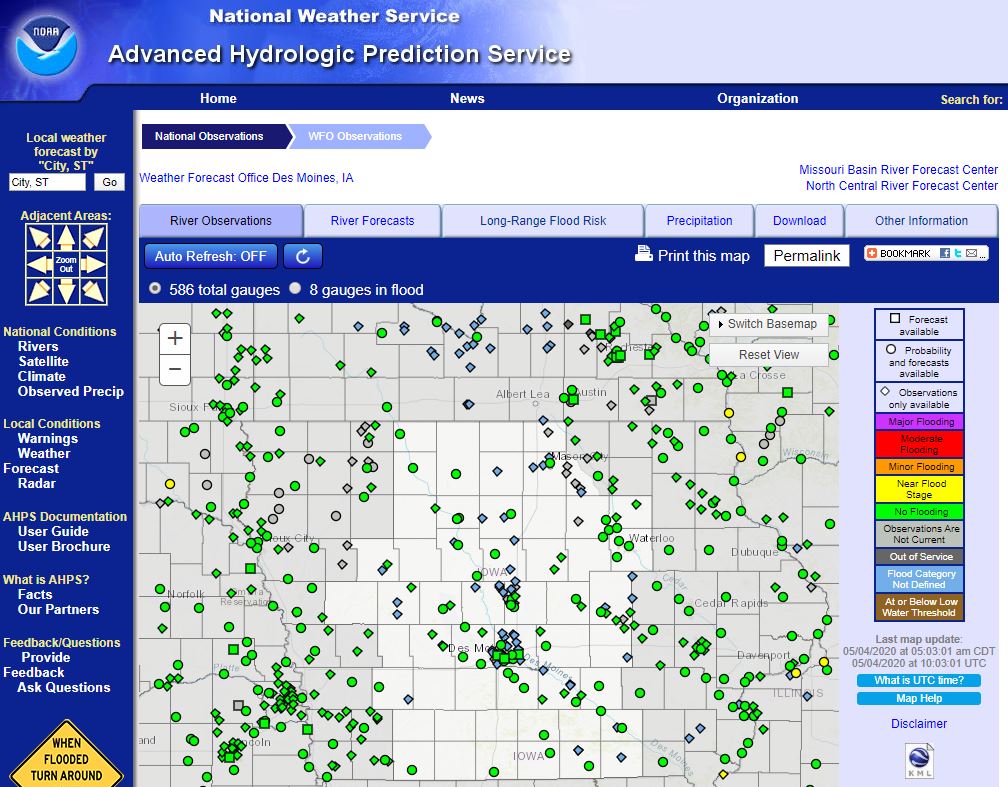Open North Central River Forecast Center link

coord(902,186)
